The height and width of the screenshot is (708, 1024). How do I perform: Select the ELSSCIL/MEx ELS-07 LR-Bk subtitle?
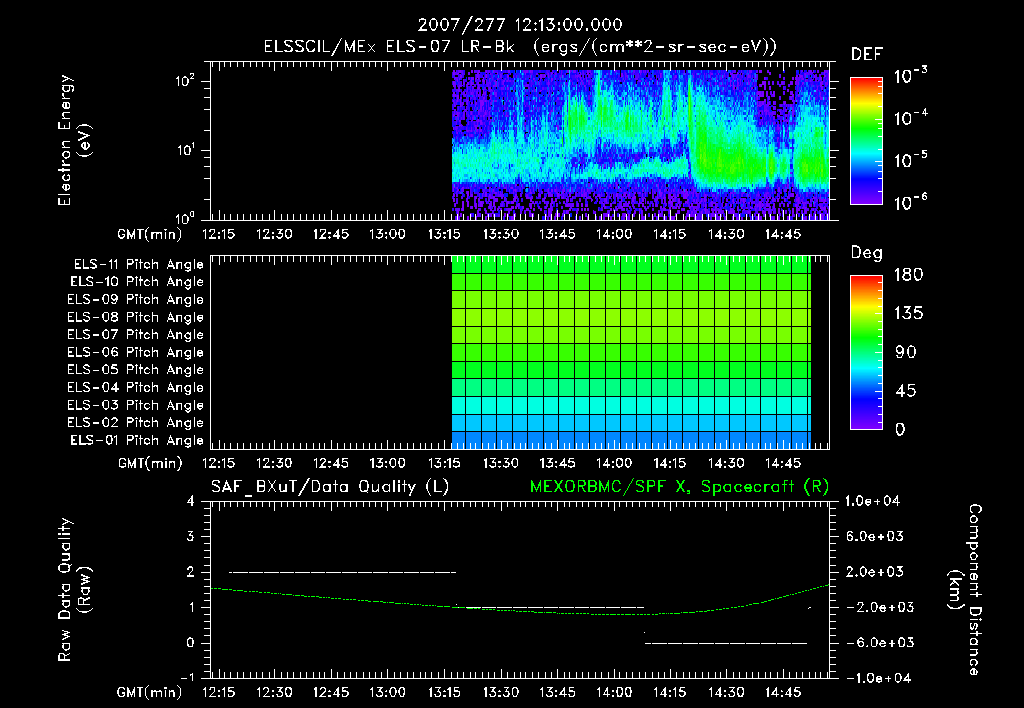click(520, 47)
